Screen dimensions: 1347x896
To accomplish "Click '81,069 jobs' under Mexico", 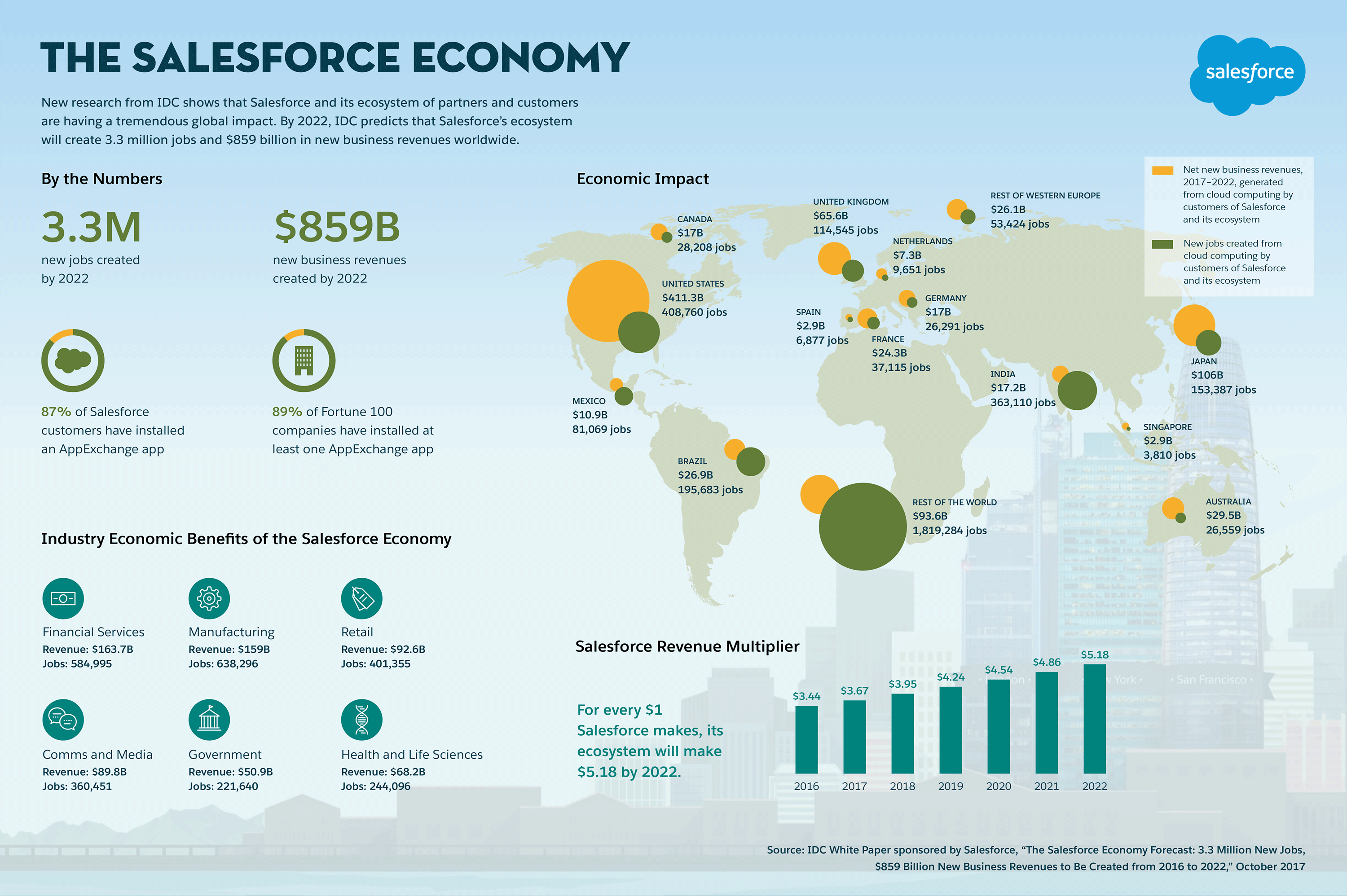I will click(601, 429).
